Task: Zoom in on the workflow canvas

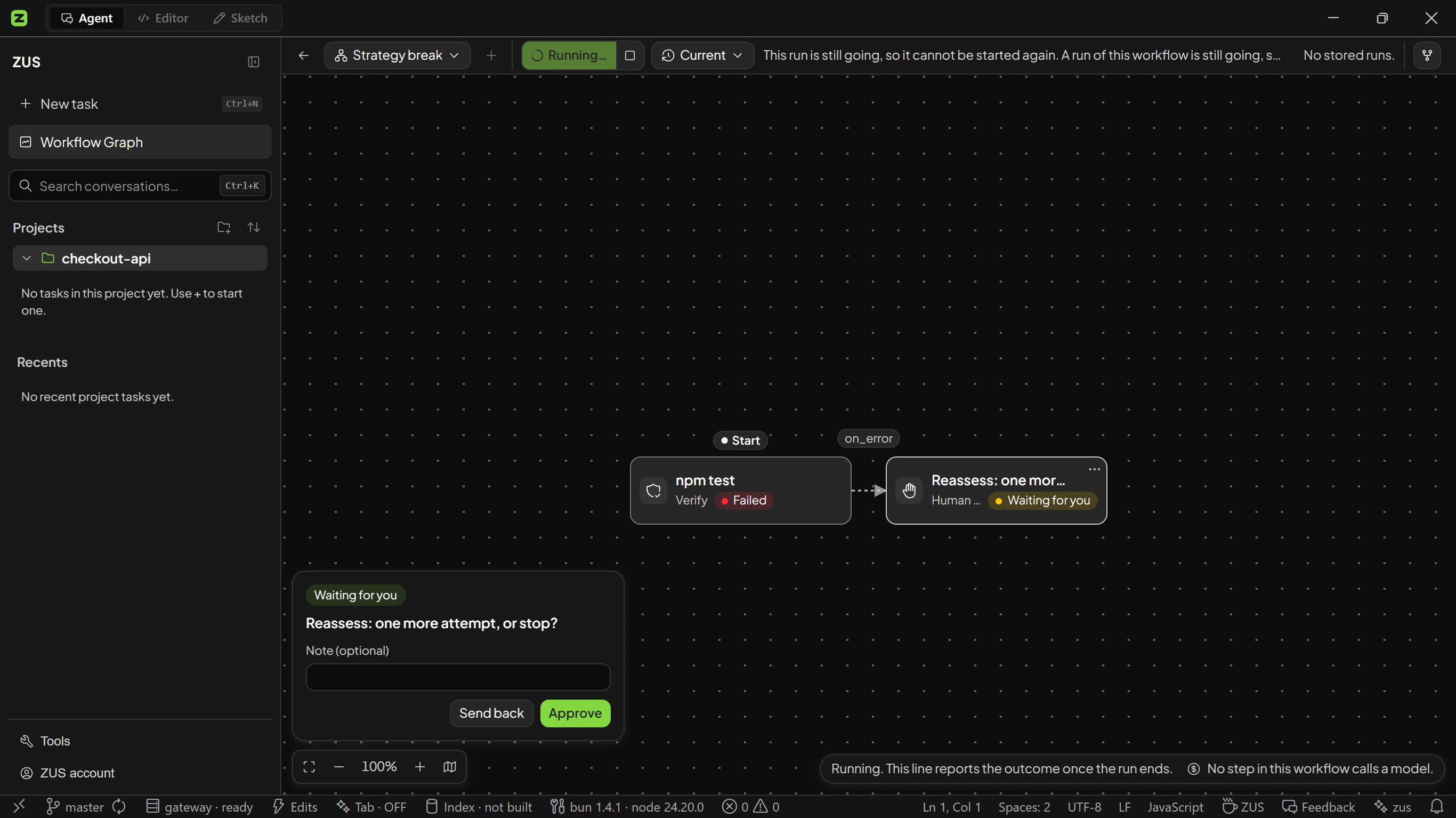Action: point(419,767)
